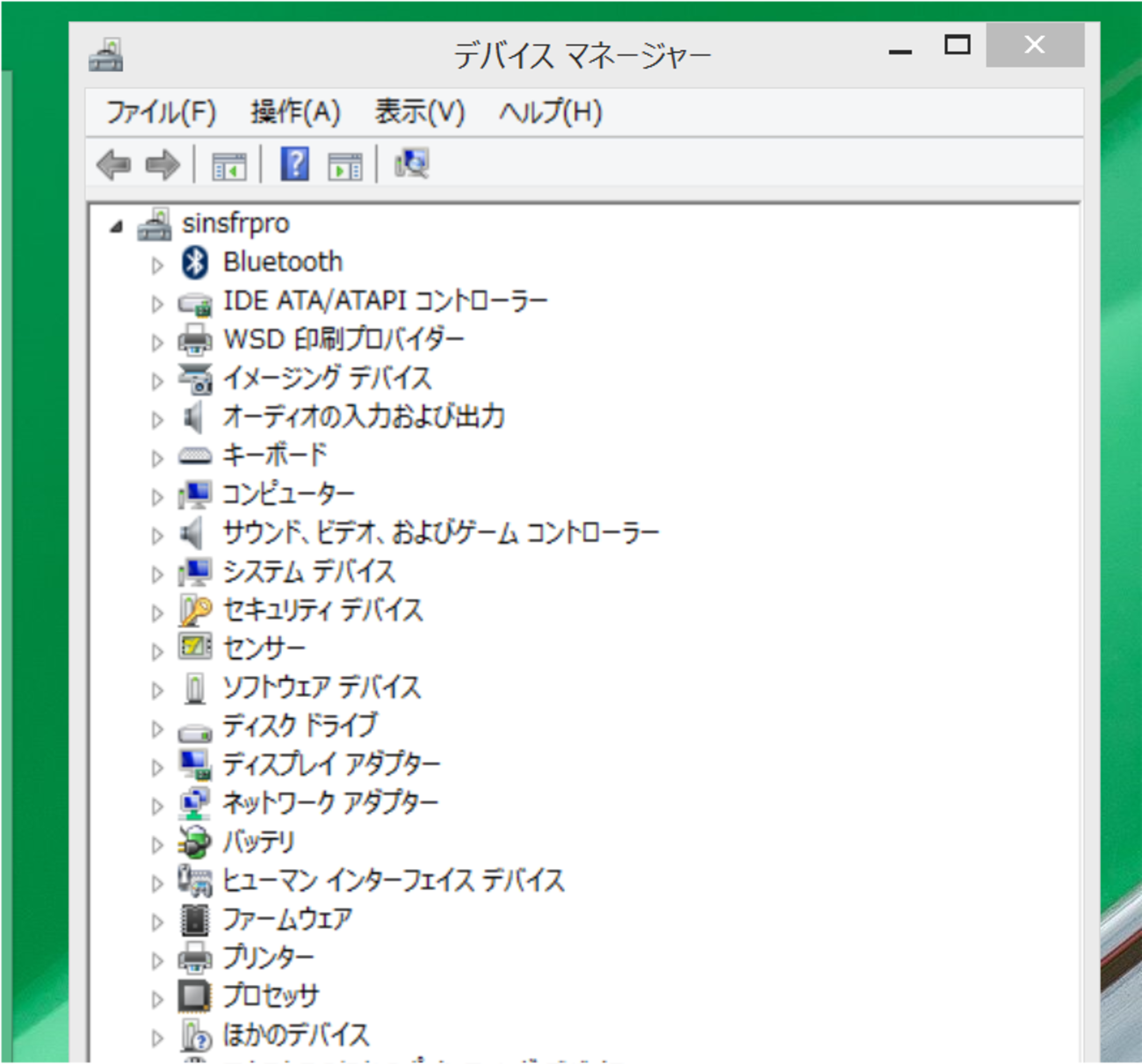1142x1064 pixels.
Task: Close the デバイス マネージャー window
Action: [x=1035, y=45]
